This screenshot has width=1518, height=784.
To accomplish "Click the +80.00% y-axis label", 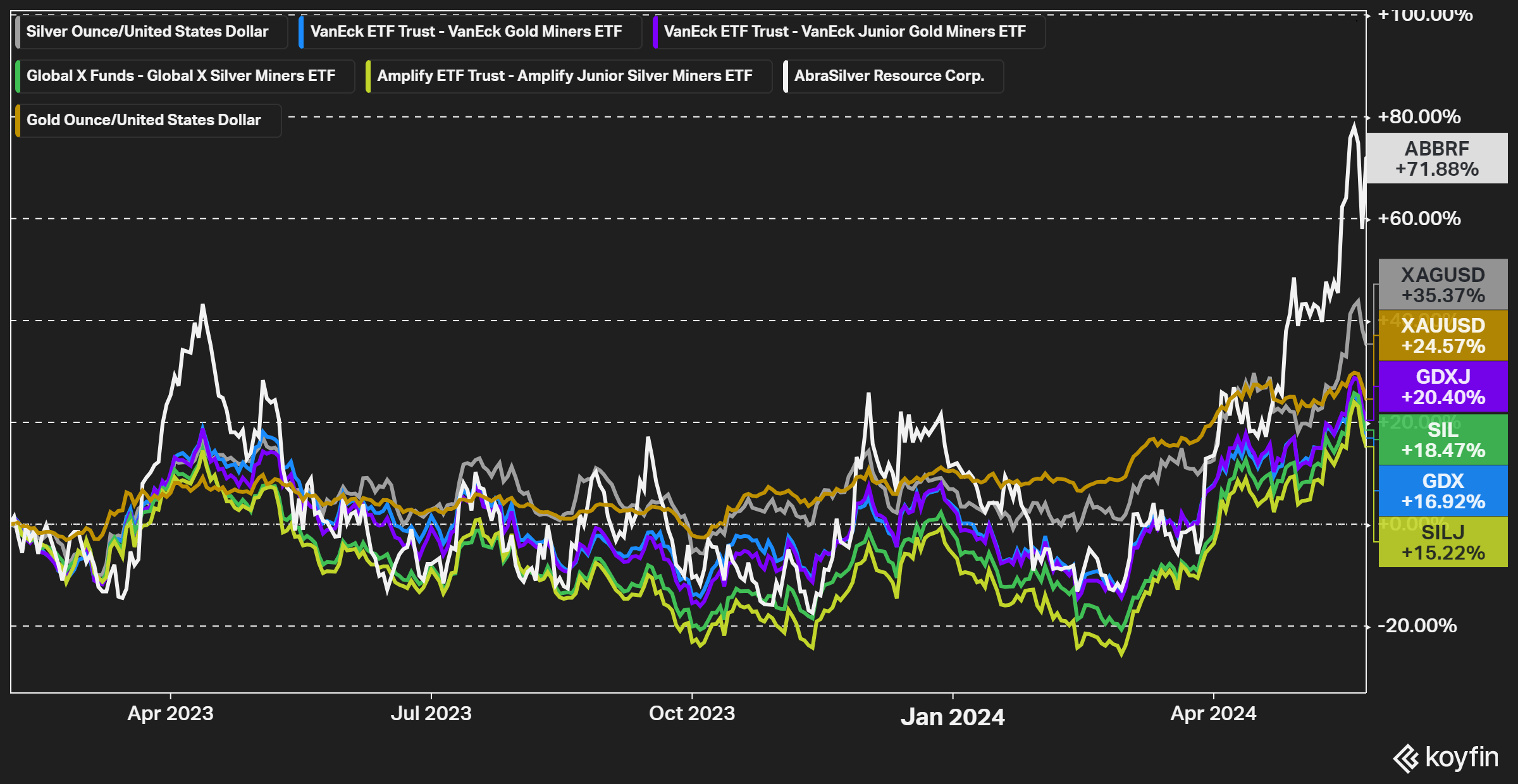I will pos(1419,117).
